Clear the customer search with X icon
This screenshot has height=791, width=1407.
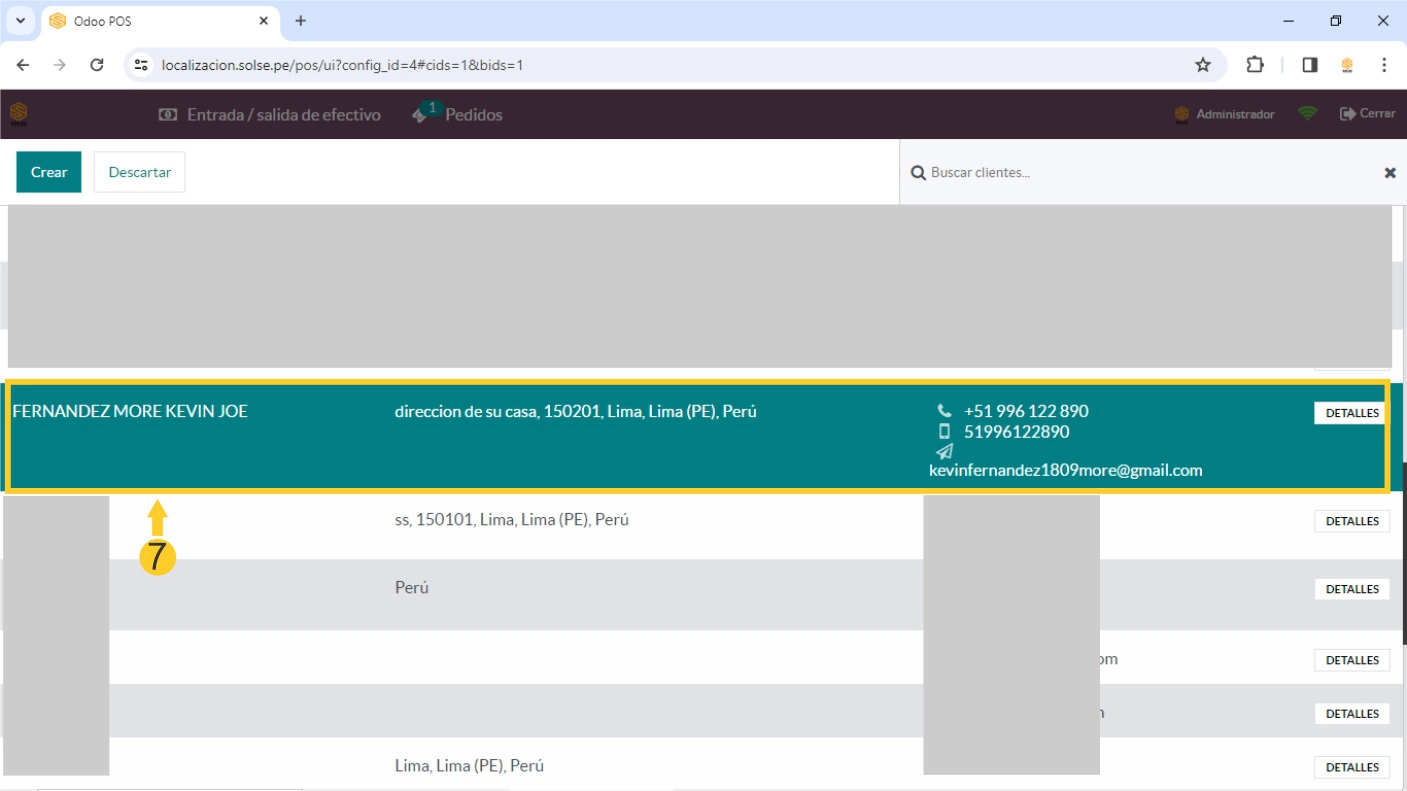coord(1389,173)
